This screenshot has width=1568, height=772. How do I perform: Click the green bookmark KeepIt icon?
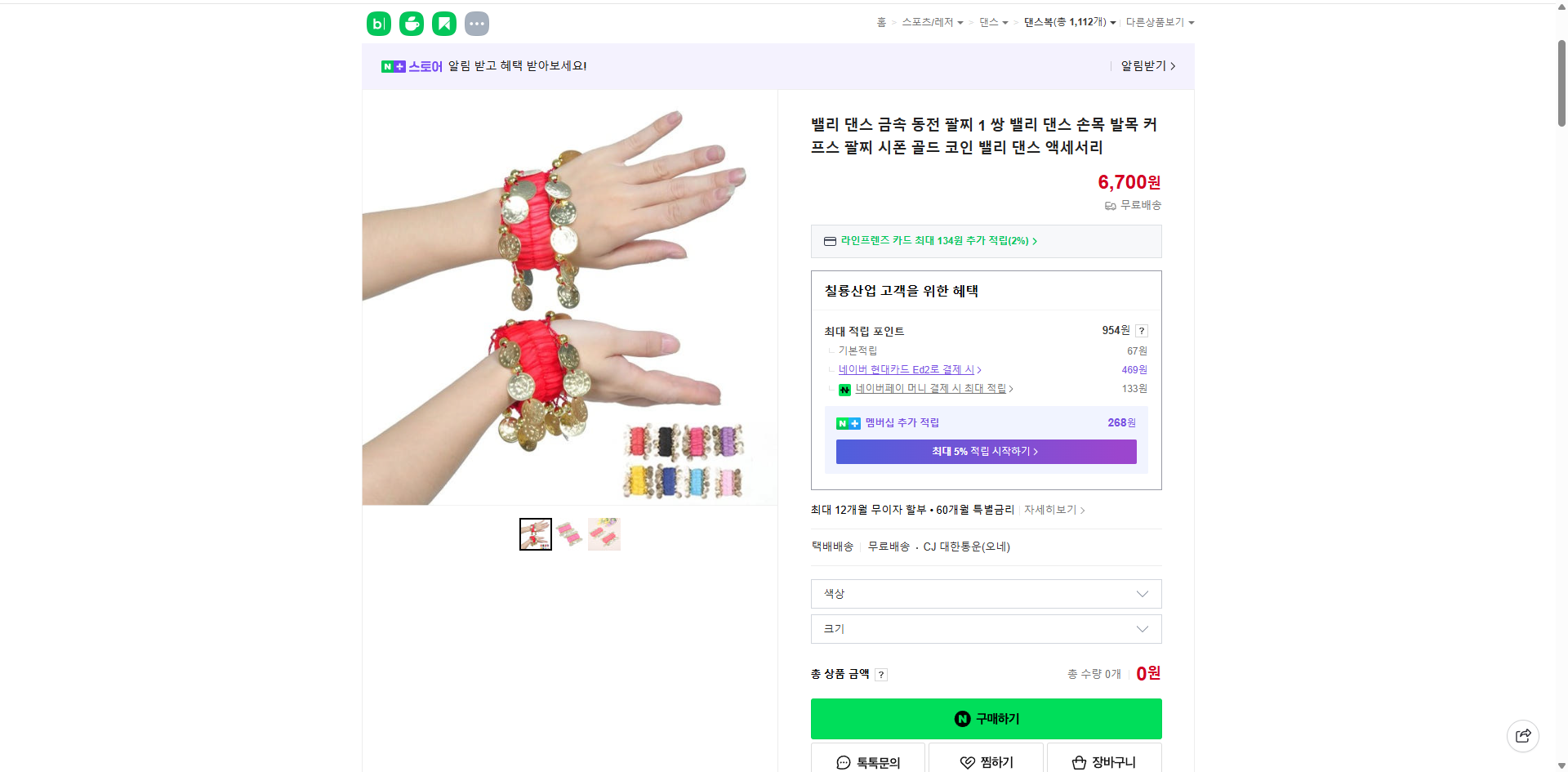pos(443,24)
